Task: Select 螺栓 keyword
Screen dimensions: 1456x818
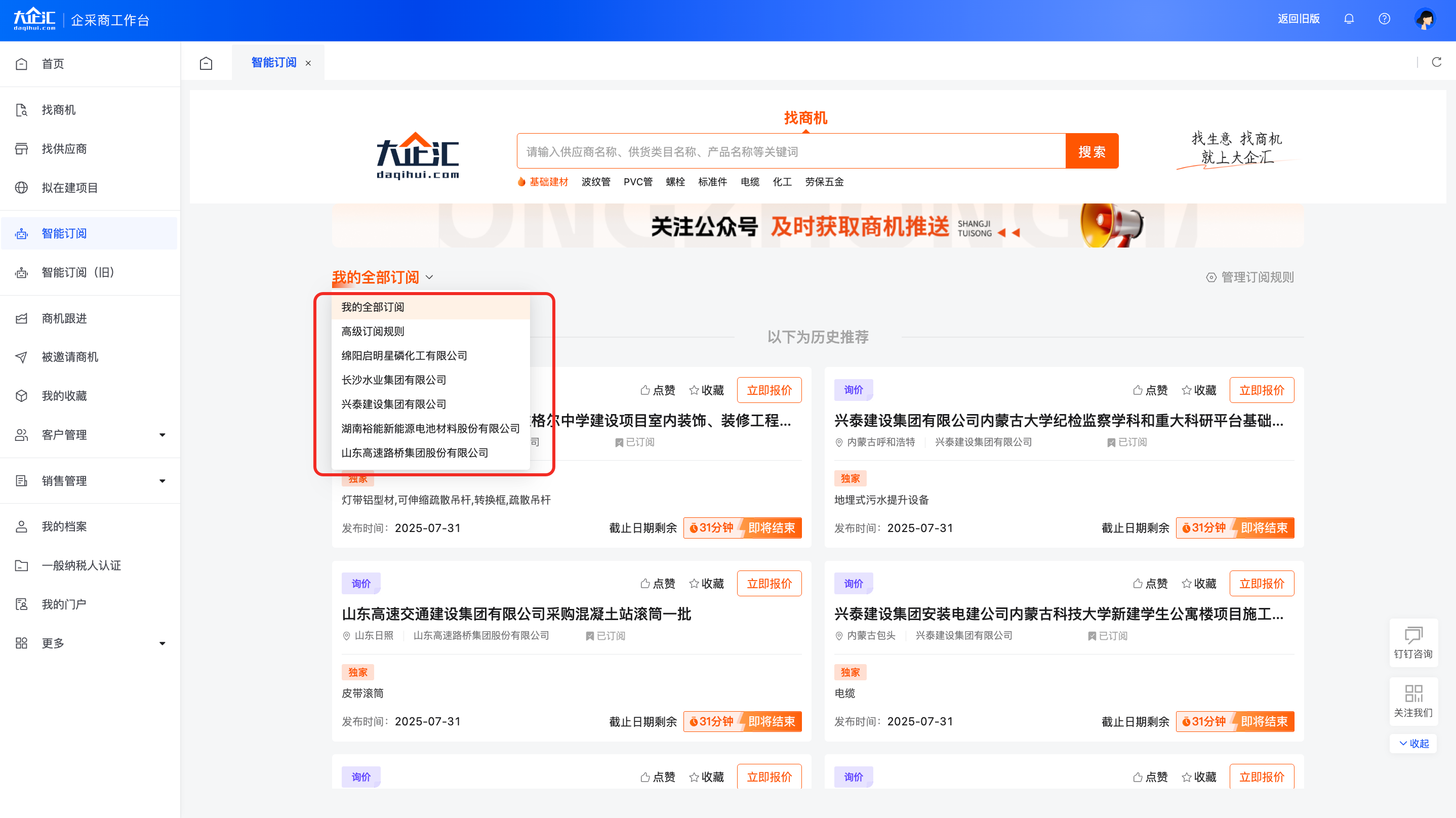Action: coord(675,182)
